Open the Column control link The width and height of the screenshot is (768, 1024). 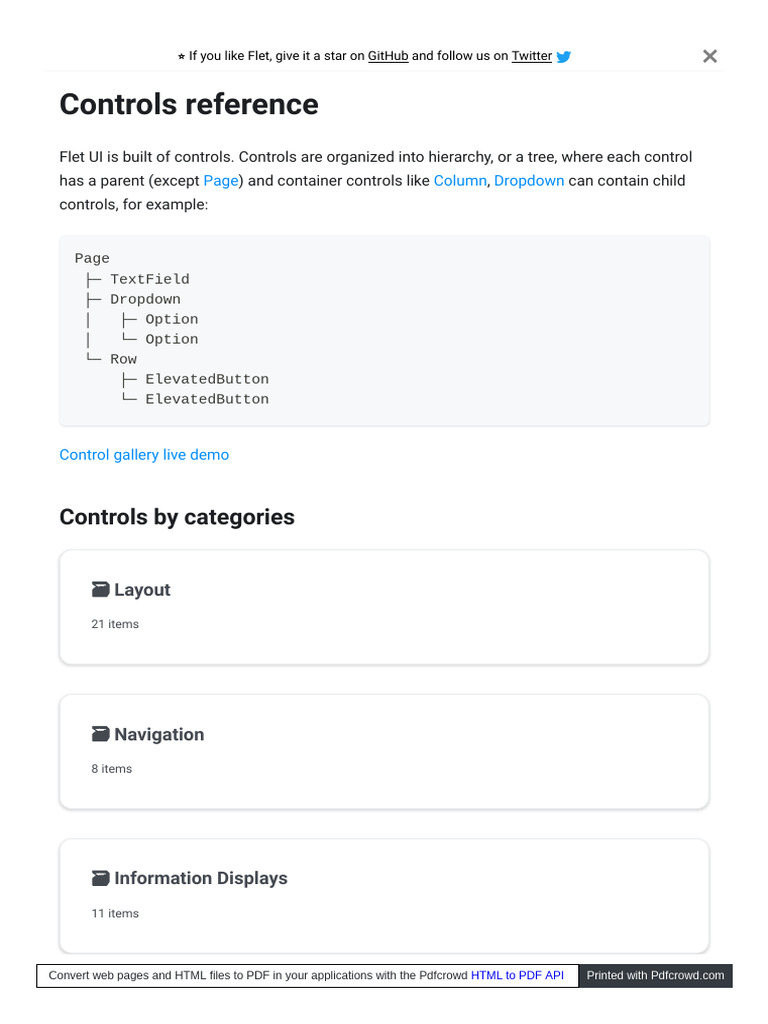point(459,181)
